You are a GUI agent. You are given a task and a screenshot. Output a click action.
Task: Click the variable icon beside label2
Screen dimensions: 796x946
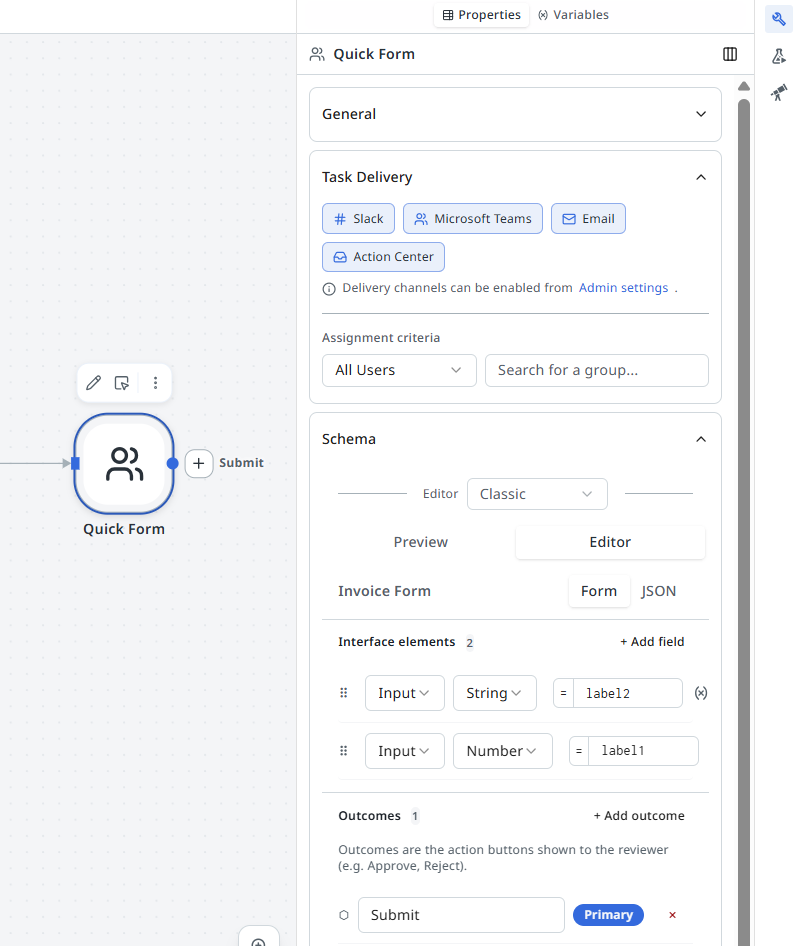(701, 693)
